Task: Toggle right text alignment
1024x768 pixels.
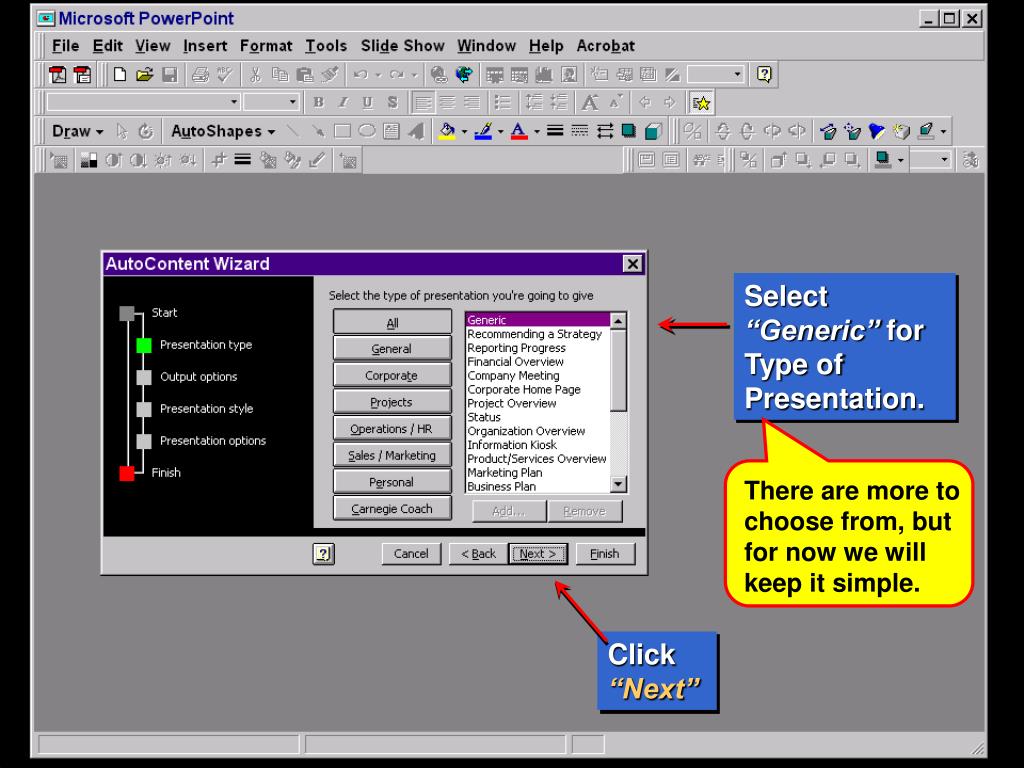Action: [472, 103]
